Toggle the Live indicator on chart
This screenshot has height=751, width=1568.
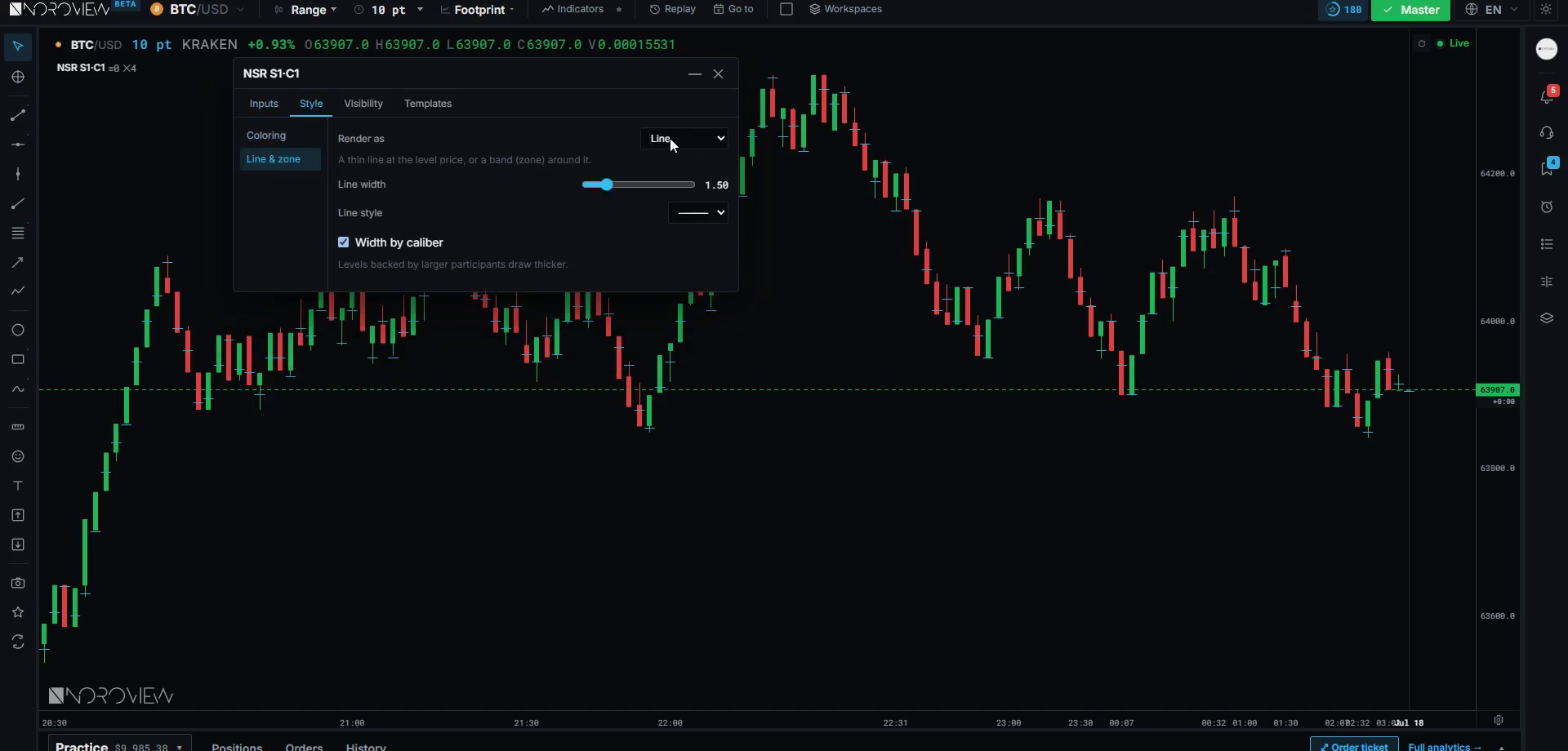point(1453,44)
